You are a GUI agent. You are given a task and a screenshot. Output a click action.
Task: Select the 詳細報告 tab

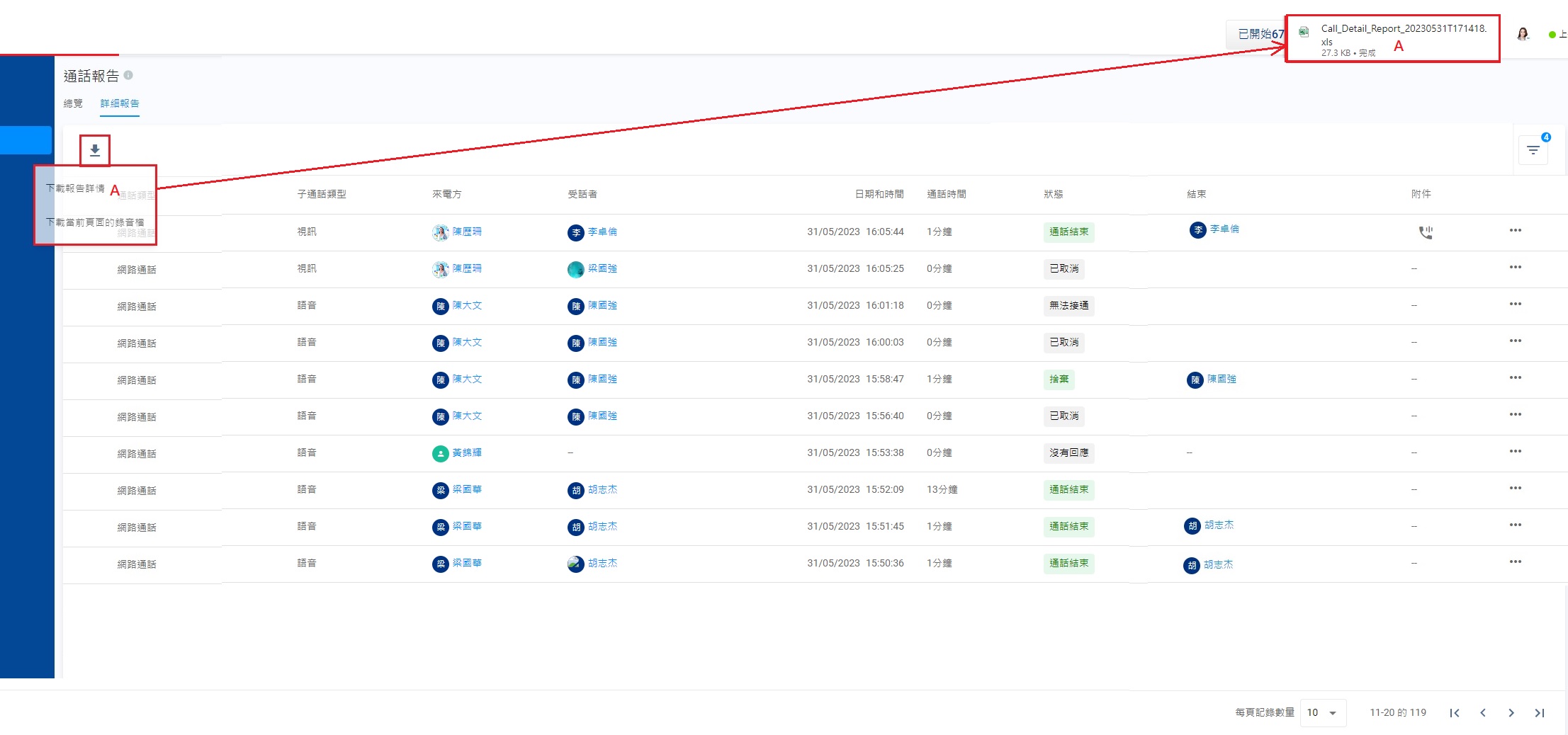pyautogui.click(x=120, y=103)
